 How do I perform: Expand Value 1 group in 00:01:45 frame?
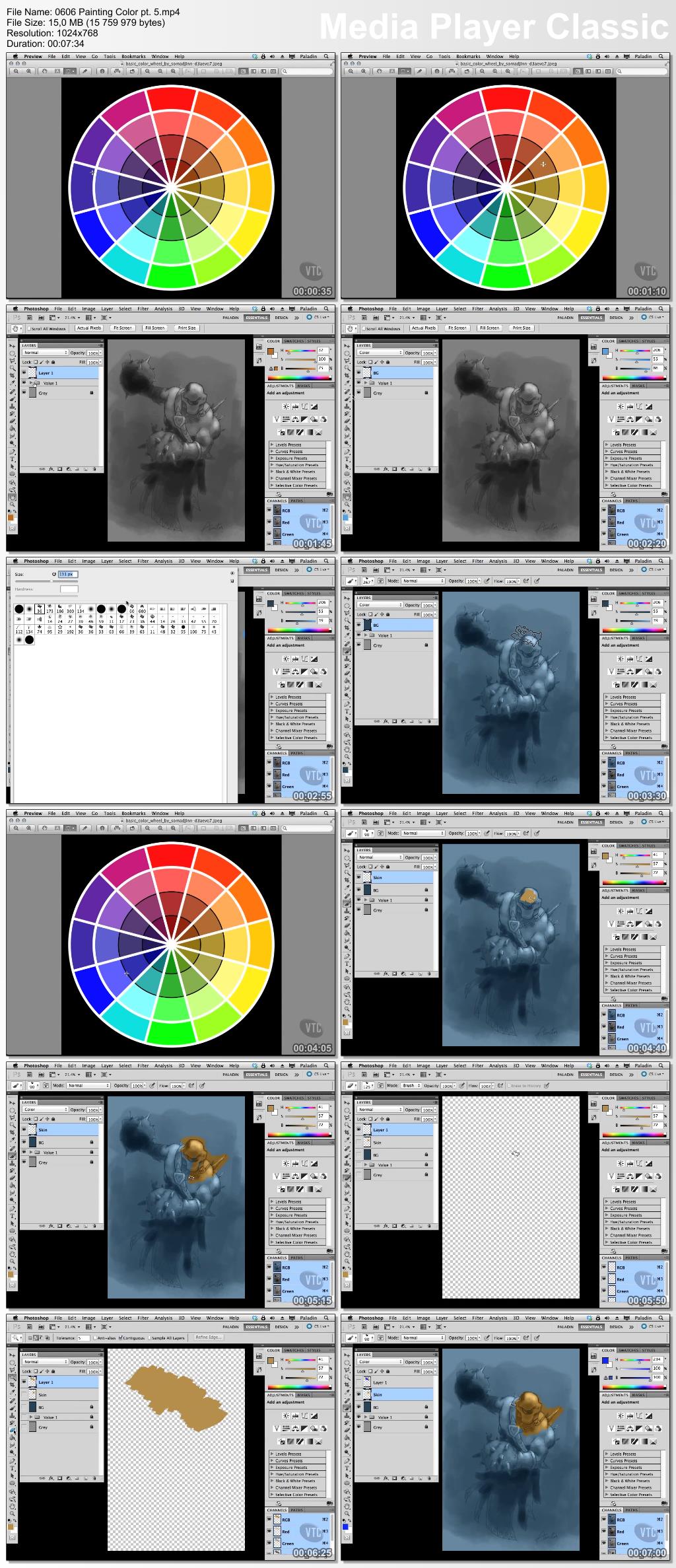[x=32, y=383]
